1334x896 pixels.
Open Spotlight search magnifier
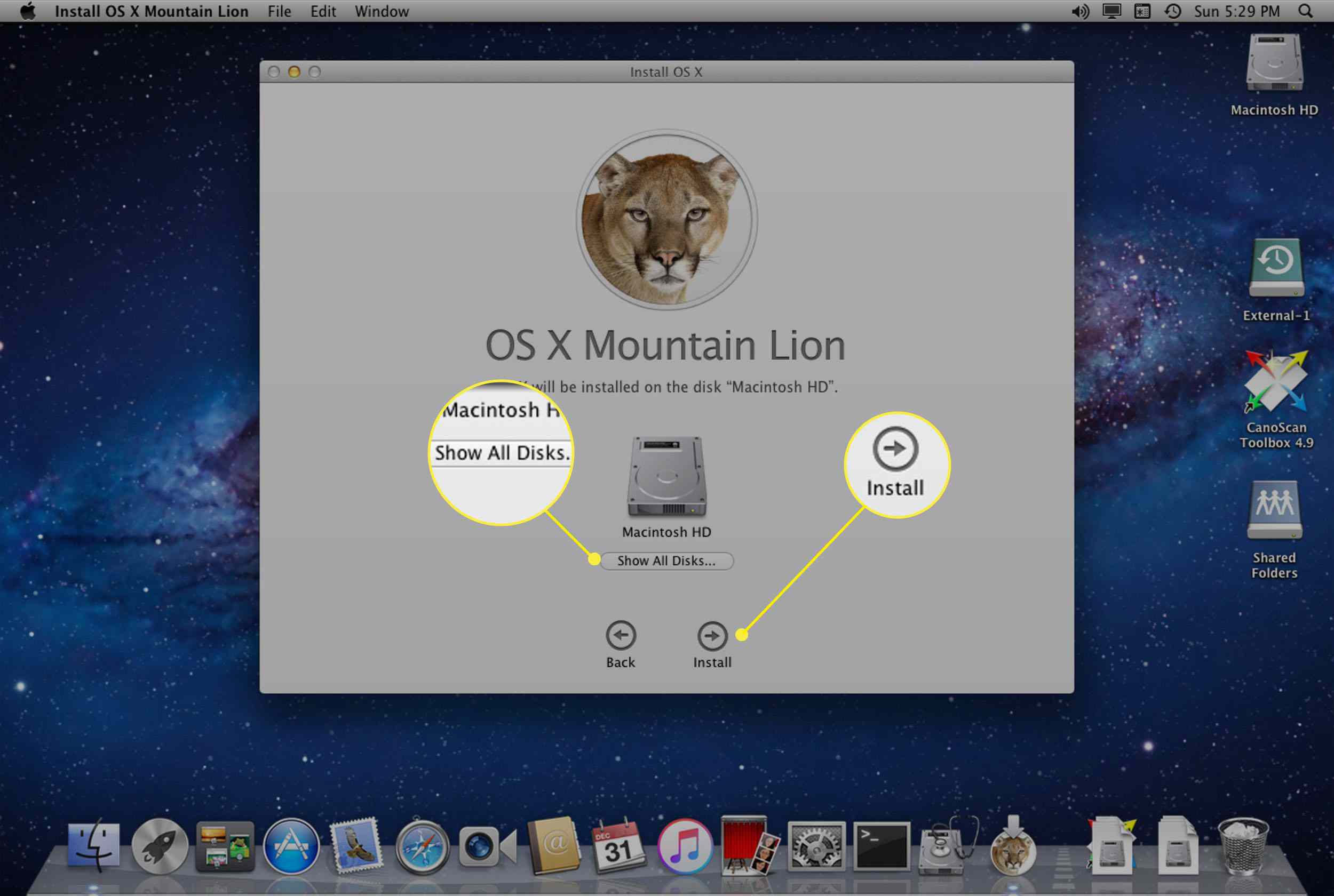click(x=1305, y=11)
